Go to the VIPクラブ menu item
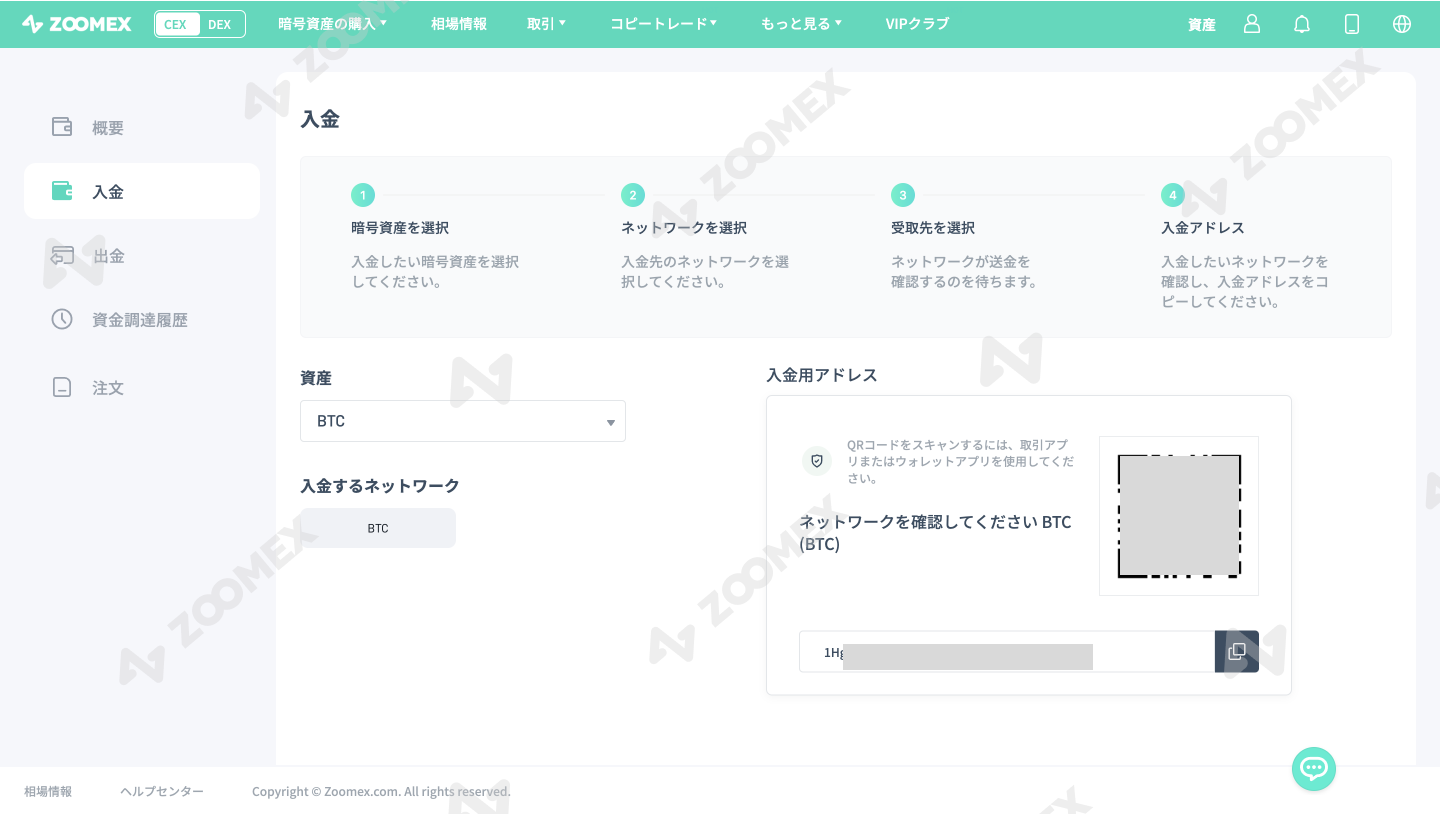Image resolution: width=1440 pixels, height=815 pixels. click(917, 23)
